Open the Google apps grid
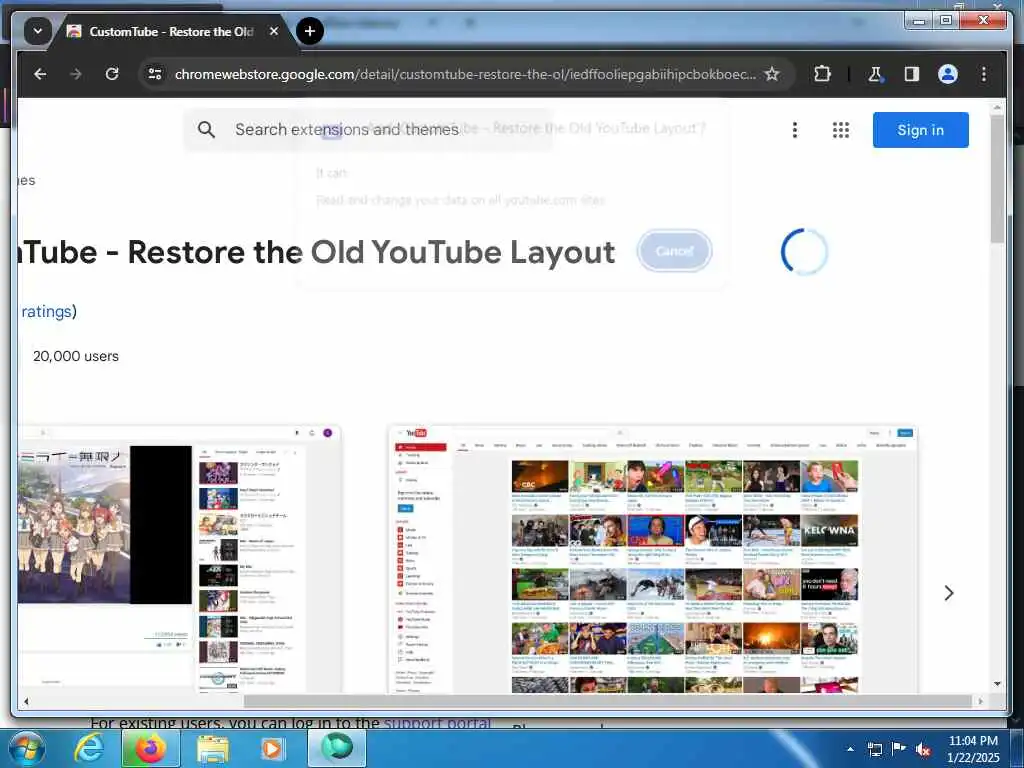The width and height of the screenshot is (1024, 768). [841, 129]
